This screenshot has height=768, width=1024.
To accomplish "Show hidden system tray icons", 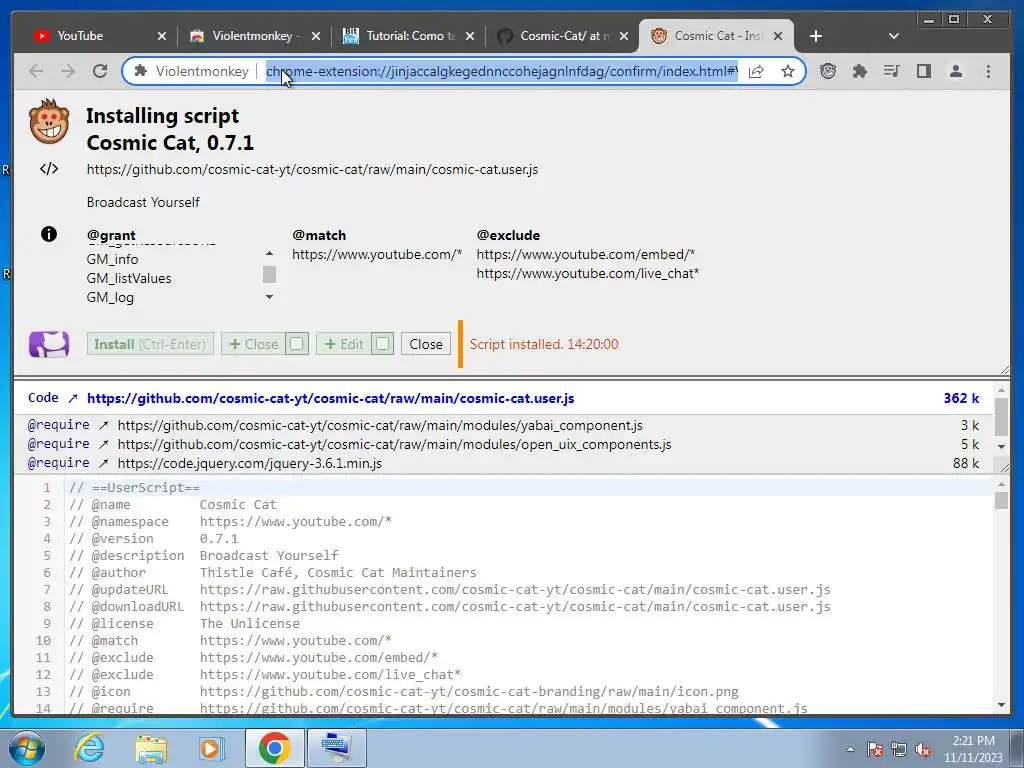I will [850, 750].
